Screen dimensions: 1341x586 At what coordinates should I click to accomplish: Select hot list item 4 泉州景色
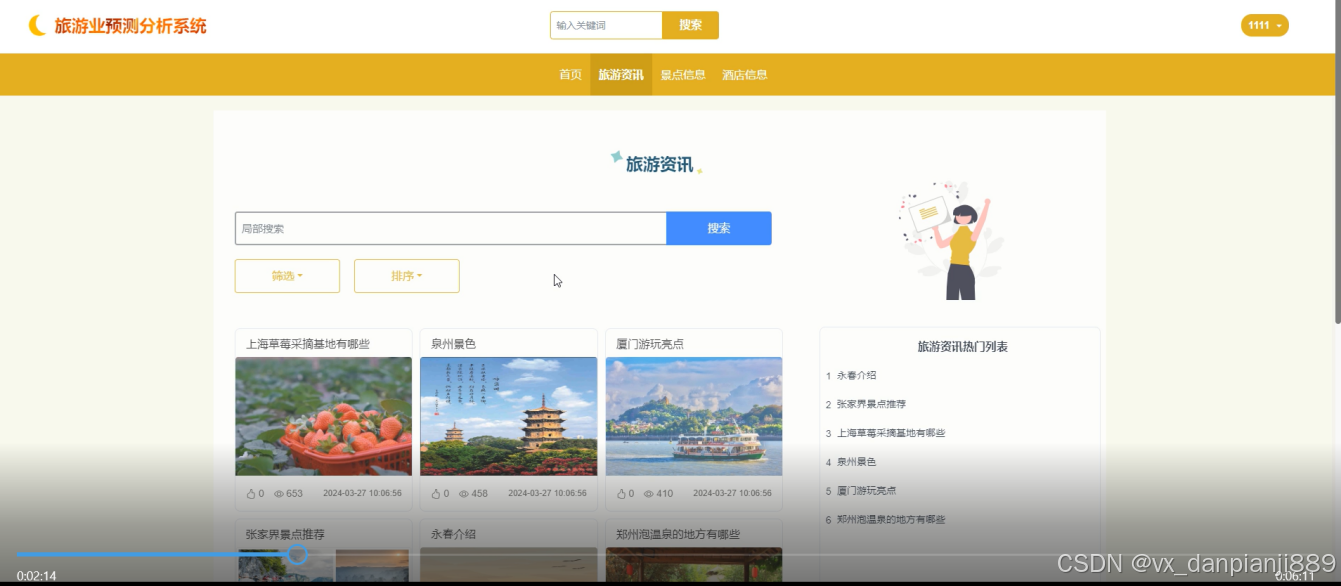(856, 463)
